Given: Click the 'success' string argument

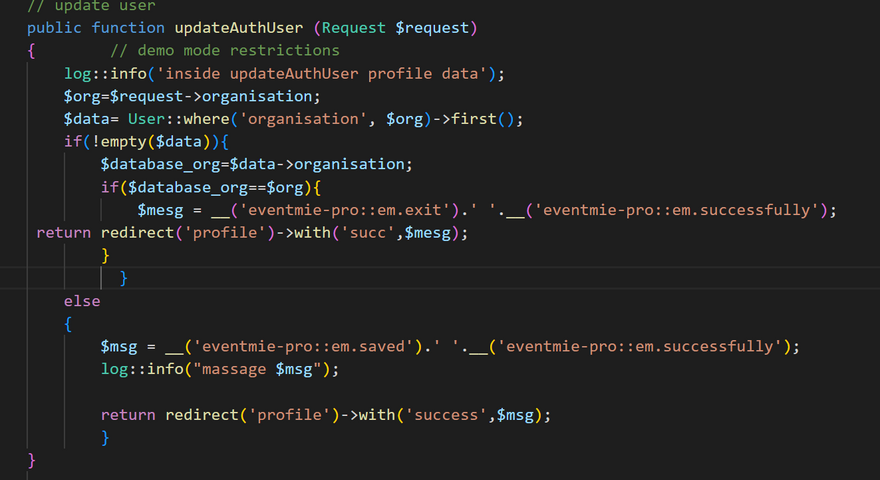Looking at the screenshot, I should point(448,414).
